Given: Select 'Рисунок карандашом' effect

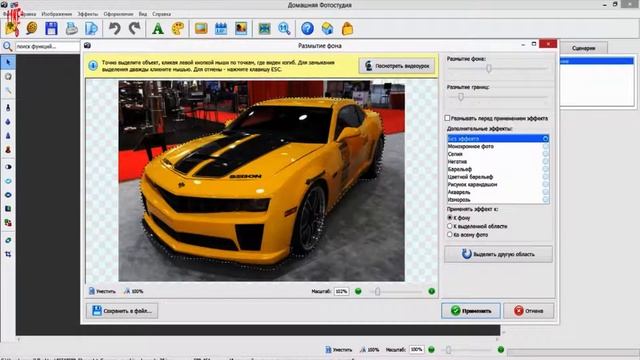Looking at the screenshot, I should point(498,184).
